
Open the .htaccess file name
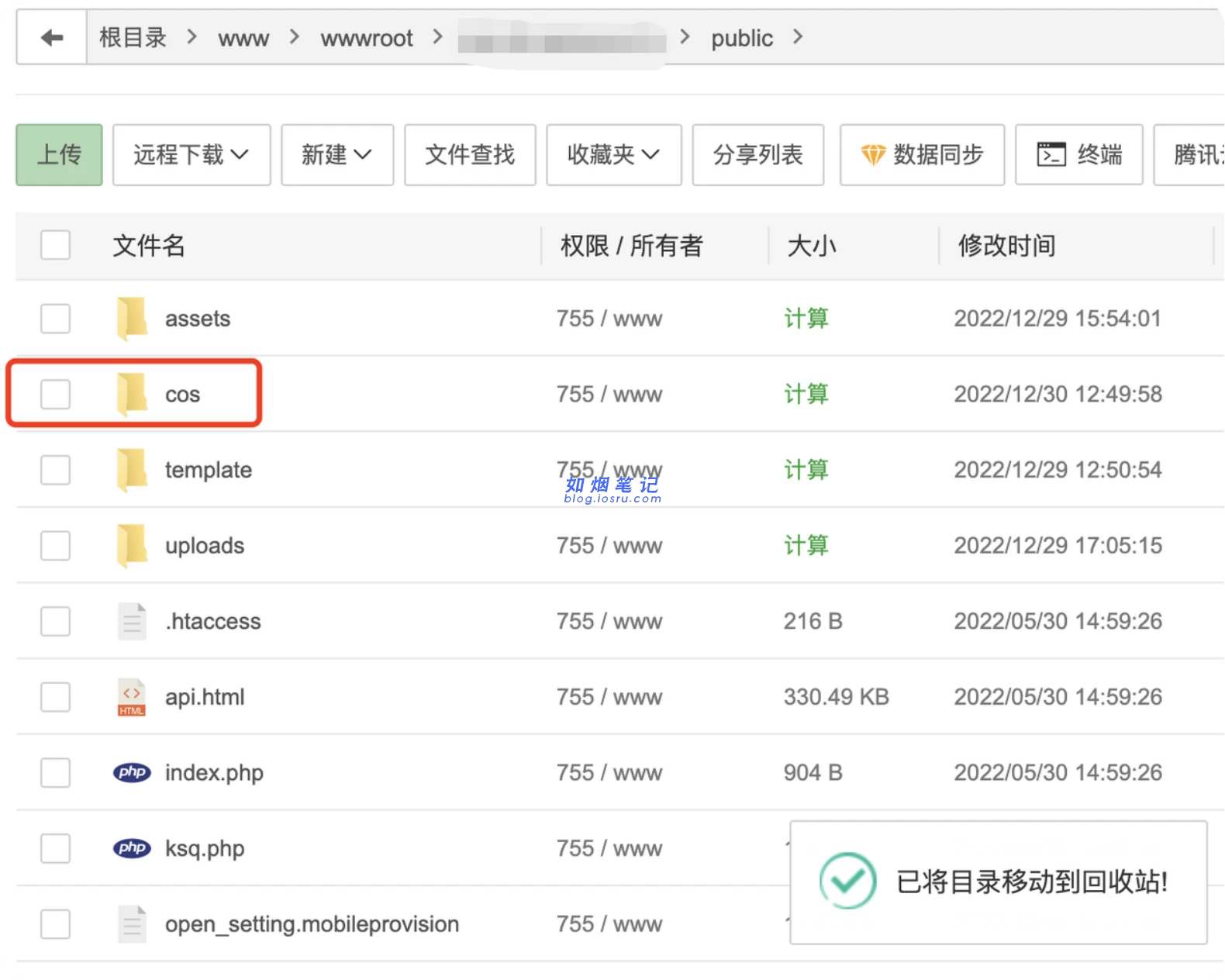[213, 621]
